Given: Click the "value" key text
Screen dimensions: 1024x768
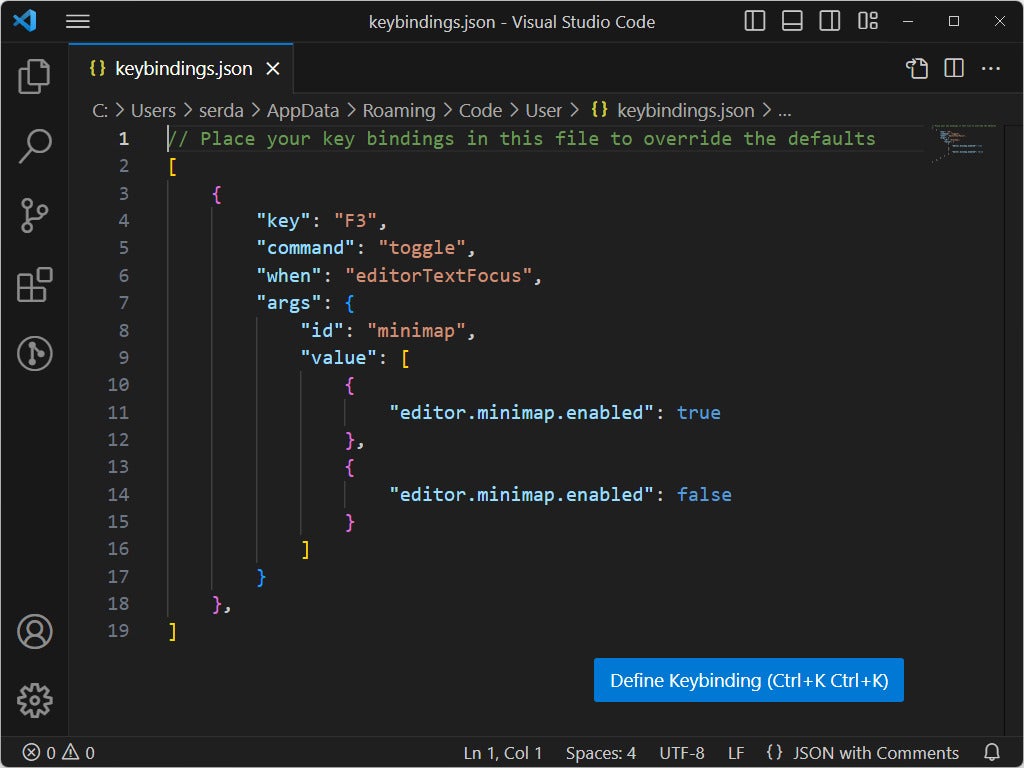Looking at the screenshot, I should pos(339,357).
